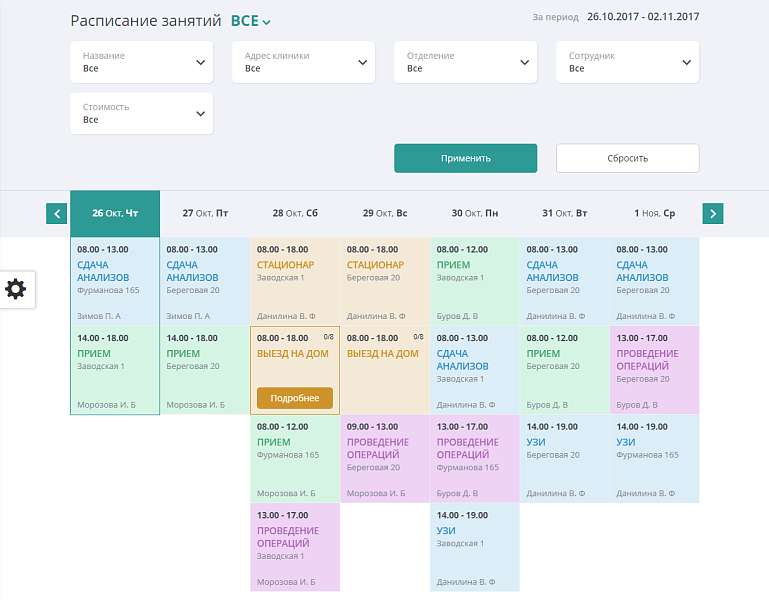Select the 30 Окт, Пн day tab
Screen dimensions: 769x600
tap(475, 213)
